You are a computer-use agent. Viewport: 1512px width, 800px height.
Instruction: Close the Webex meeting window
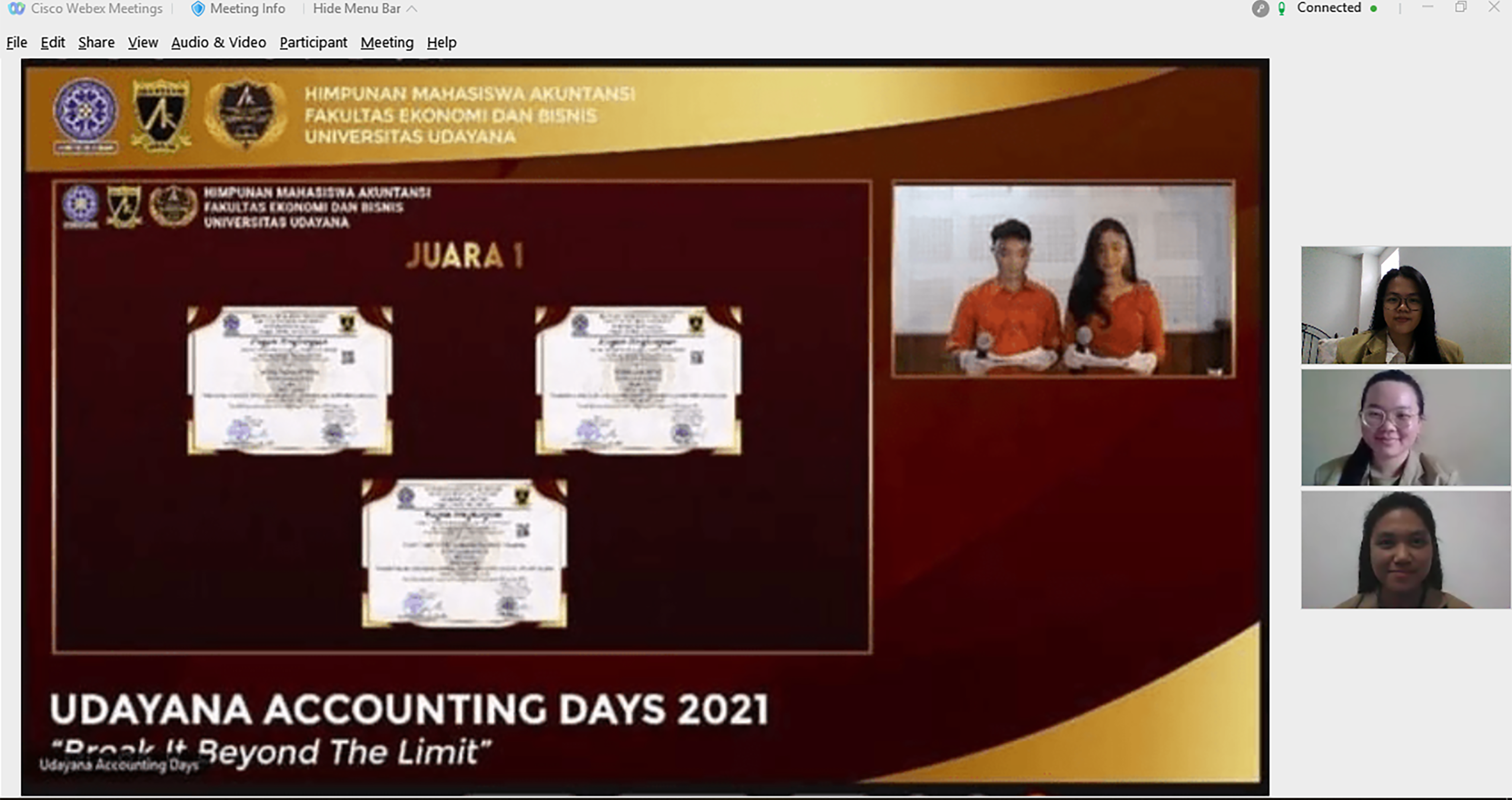click(1494, 7)
